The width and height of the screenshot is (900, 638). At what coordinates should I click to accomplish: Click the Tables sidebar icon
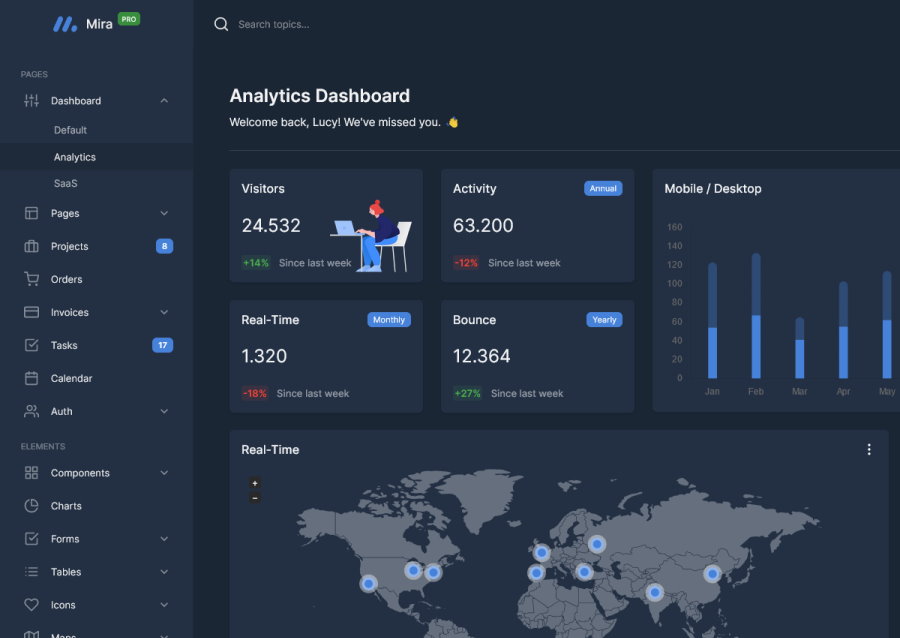(29, 571)
